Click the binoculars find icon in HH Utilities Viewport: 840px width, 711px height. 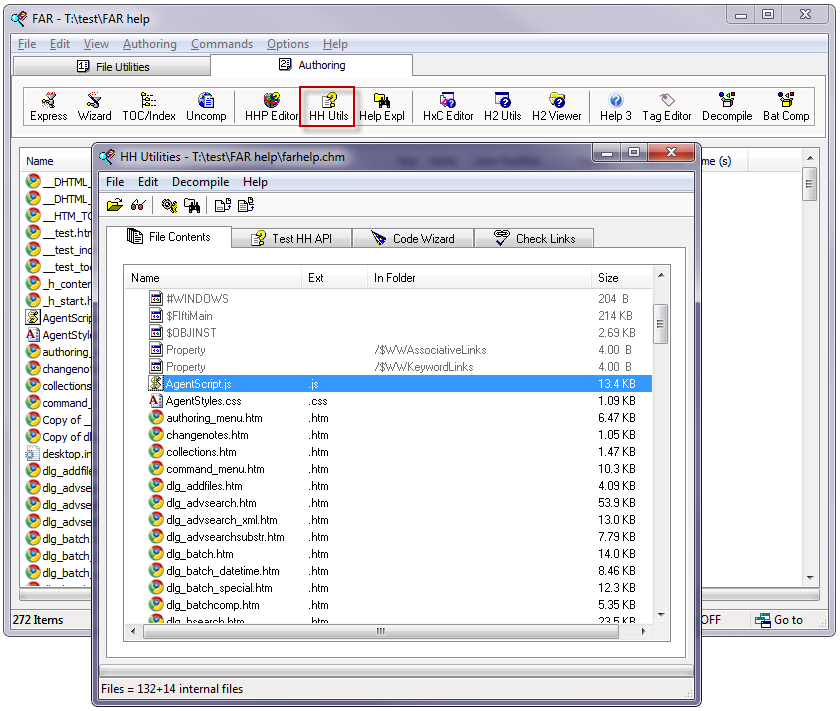coord(139,206)
